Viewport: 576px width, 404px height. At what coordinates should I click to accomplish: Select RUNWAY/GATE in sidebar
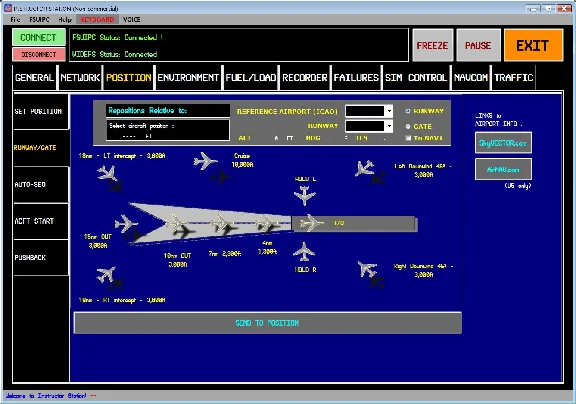click(x=40, y=148)
